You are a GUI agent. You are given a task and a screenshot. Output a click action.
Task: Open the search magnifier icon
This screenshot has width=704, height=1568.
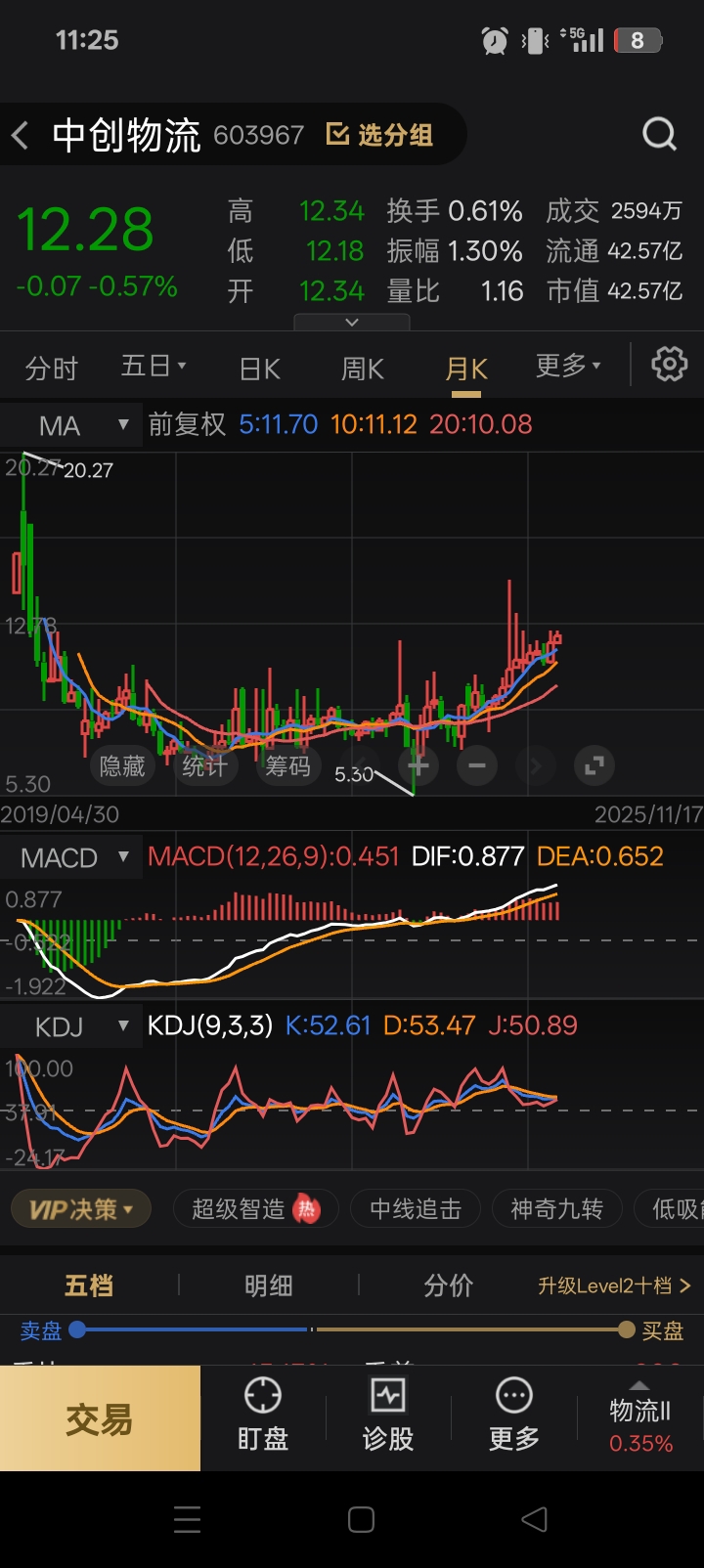660,134
